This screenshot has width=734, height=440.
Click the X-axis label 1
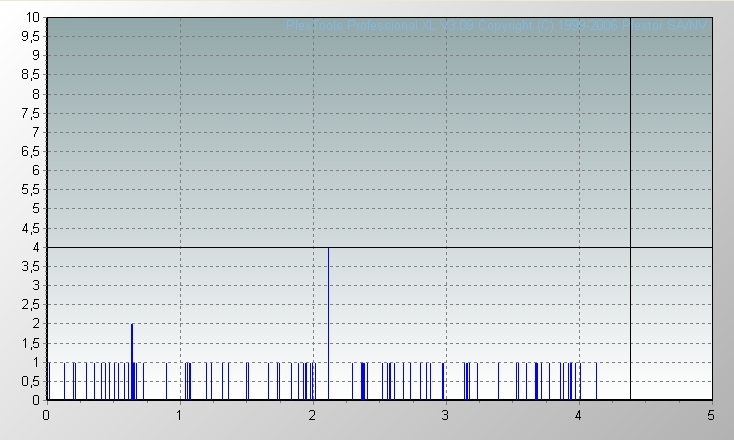click(x=179, y=414)
